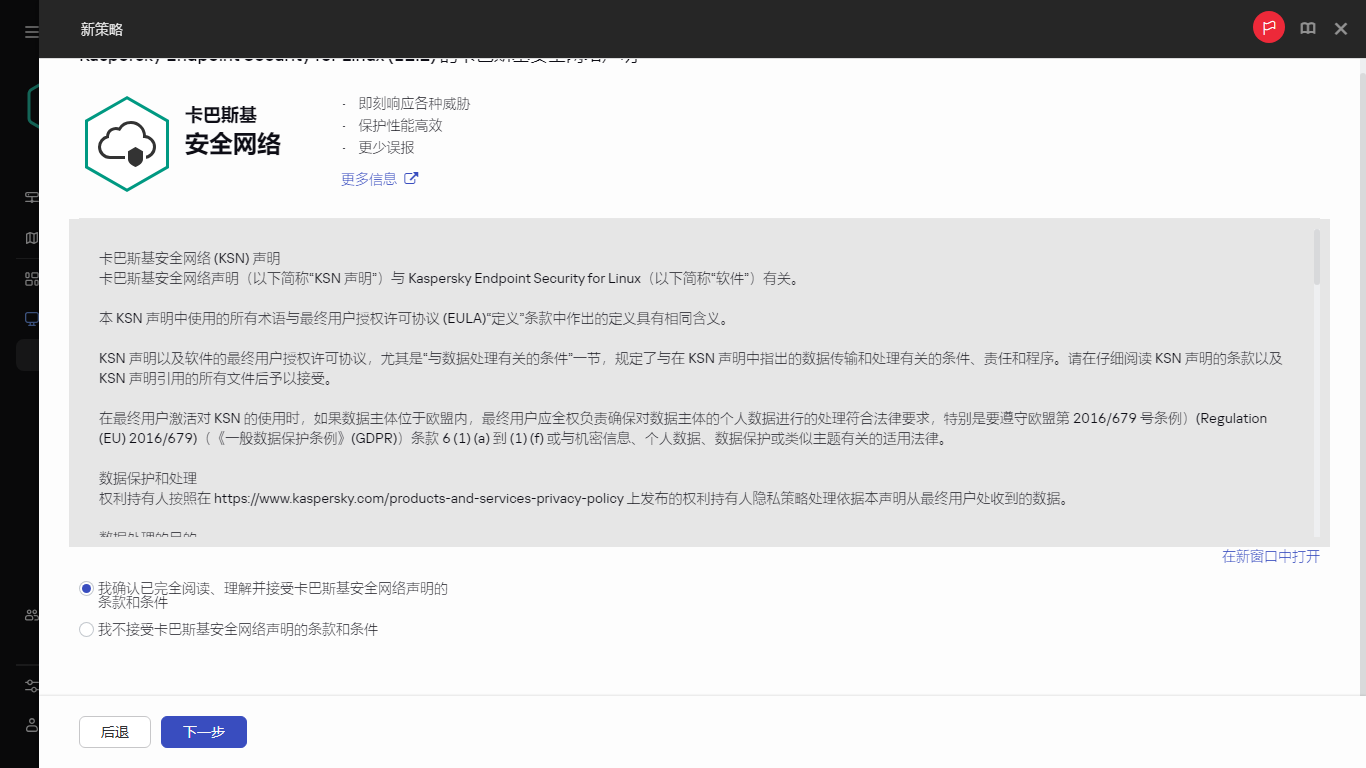Image resolution: width=1366 pixels, height=768 pixels.
Task: Open the users and roles icon
Action: (x=30, y=615)
